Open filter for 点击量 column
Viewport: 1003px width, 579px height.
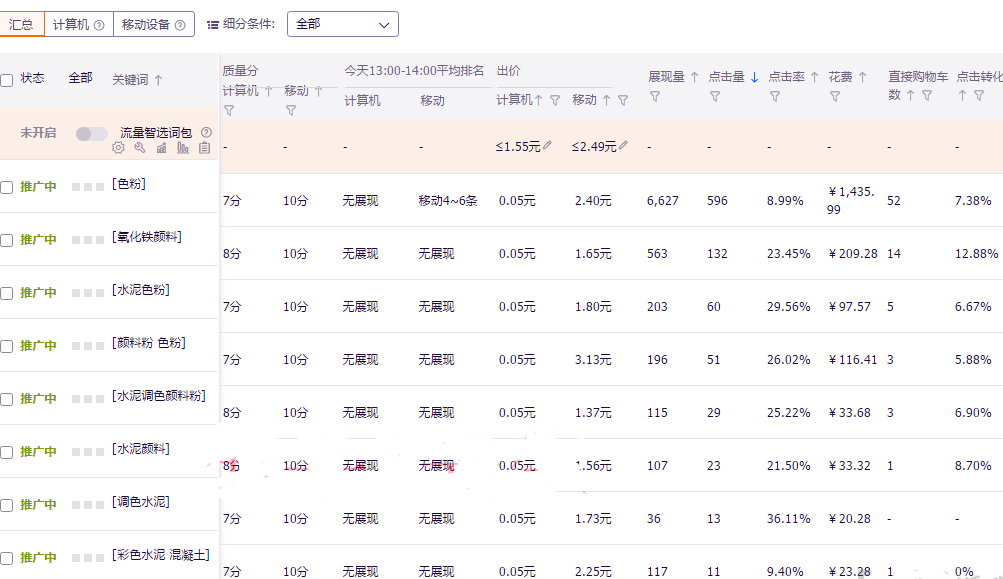pos(715,97)
